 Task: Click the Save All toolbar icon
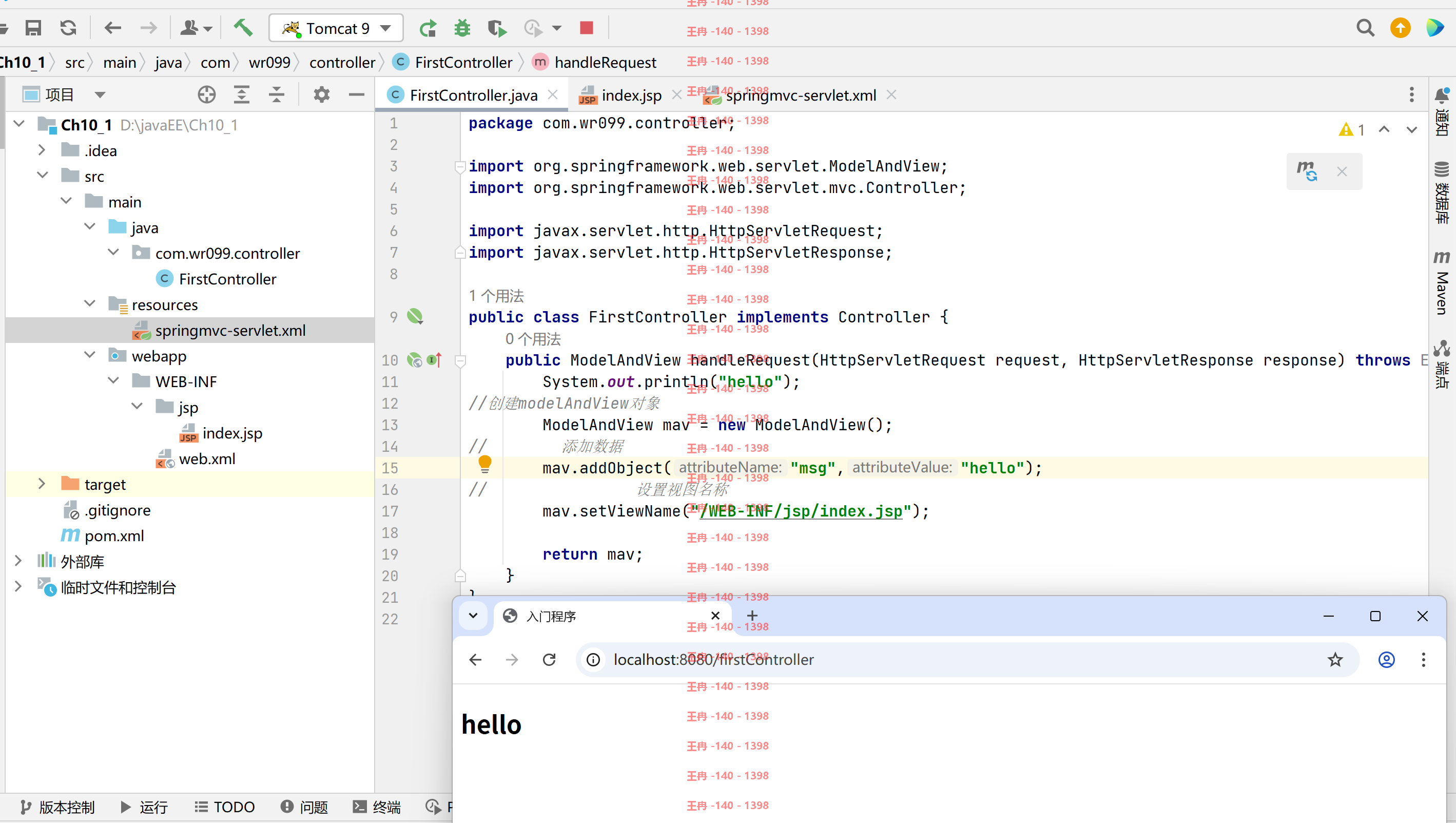tap(33, 28)
